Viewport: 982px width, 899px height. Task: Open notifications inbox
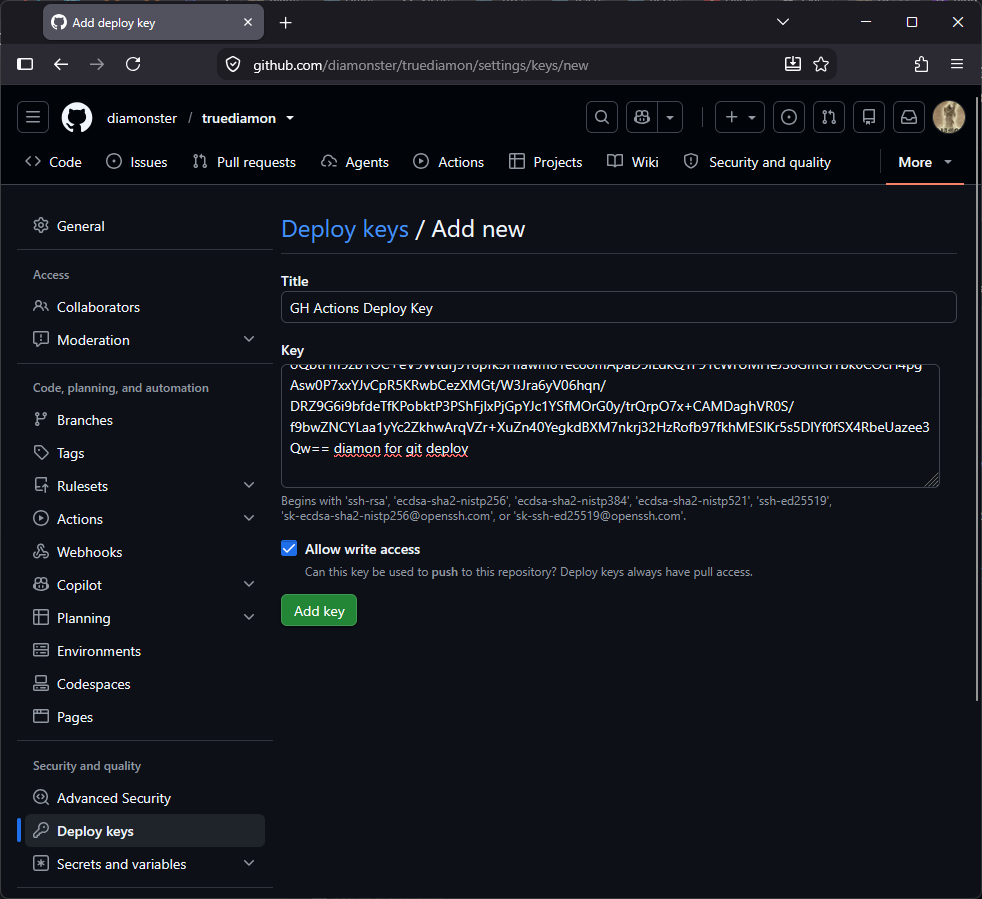(909, 117)
